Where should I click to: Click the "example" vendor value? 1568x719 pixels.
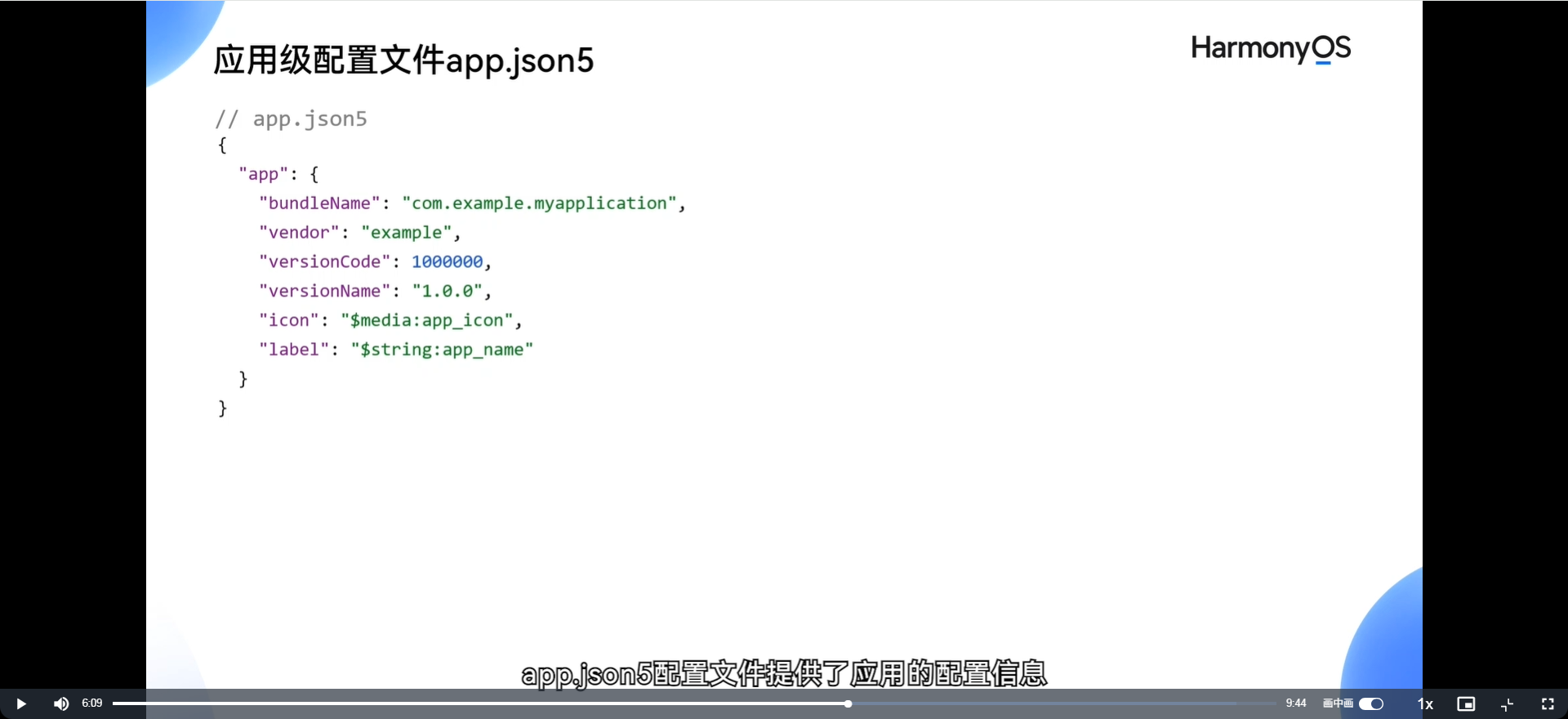pos(407,233)
